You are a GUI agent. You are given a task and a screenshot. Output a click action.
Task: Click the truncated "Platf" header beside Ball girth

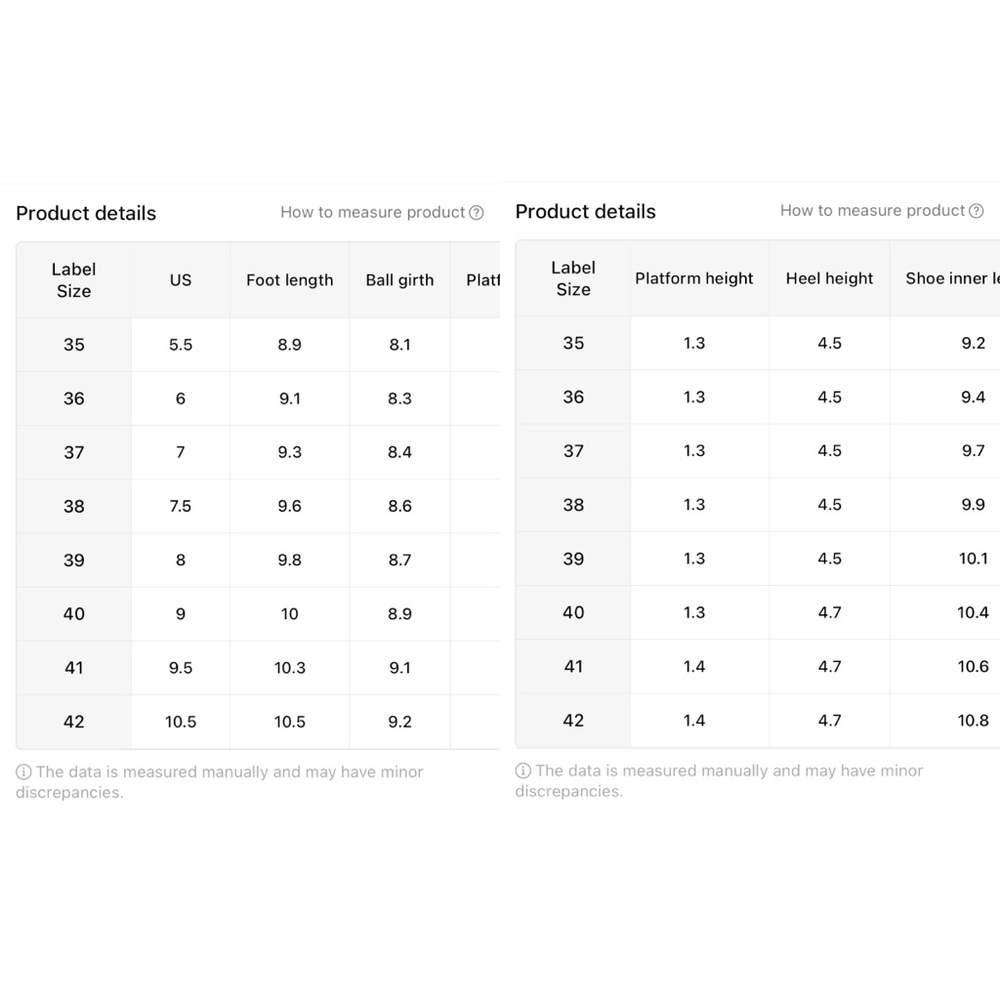[482, 280]
